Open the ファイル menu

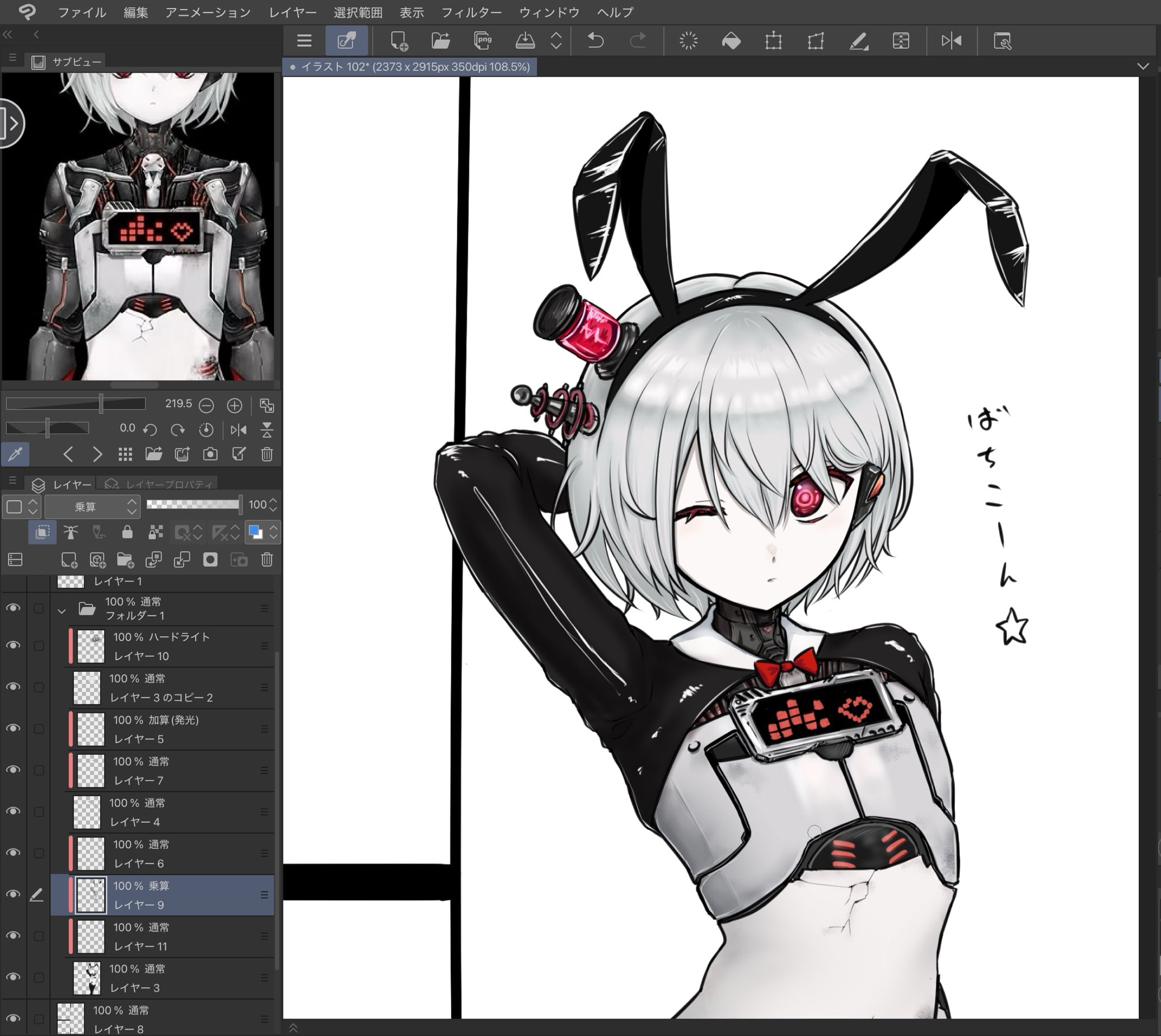point(82,12)
